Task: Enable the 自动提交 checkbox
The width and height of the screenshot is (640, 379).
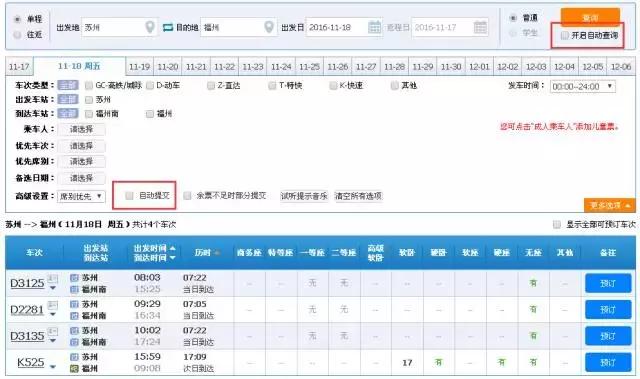Action: click(129, 196)
